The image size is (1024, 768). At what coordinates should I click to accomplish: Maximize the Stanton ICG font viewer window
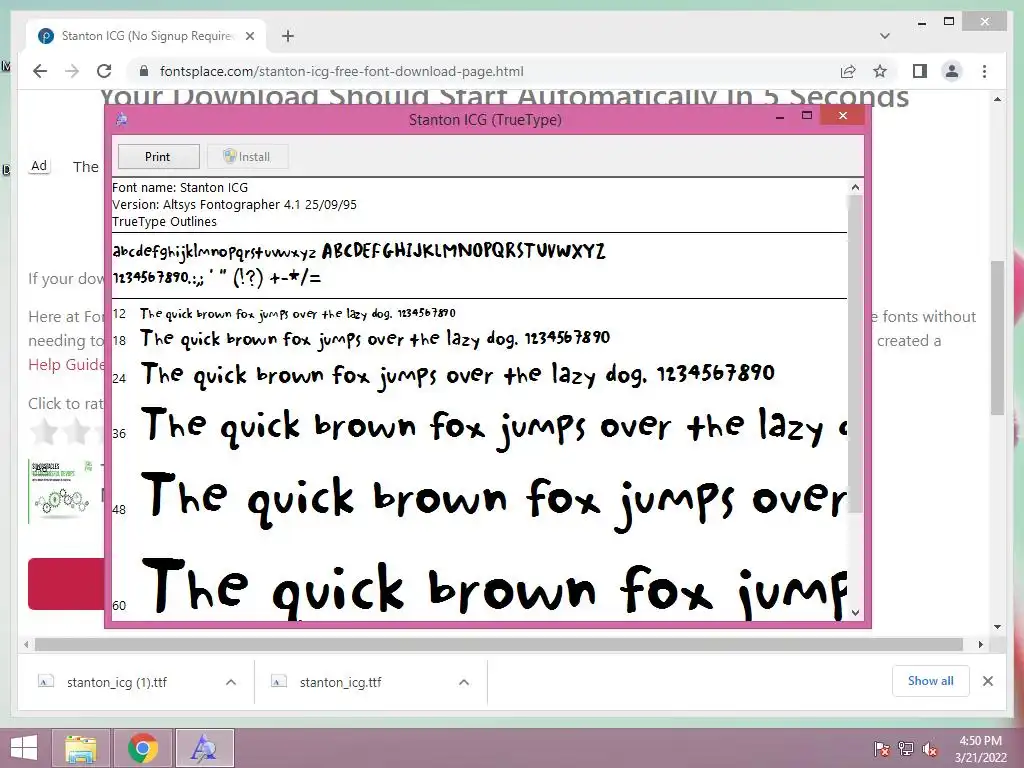(x=807, y=116)
